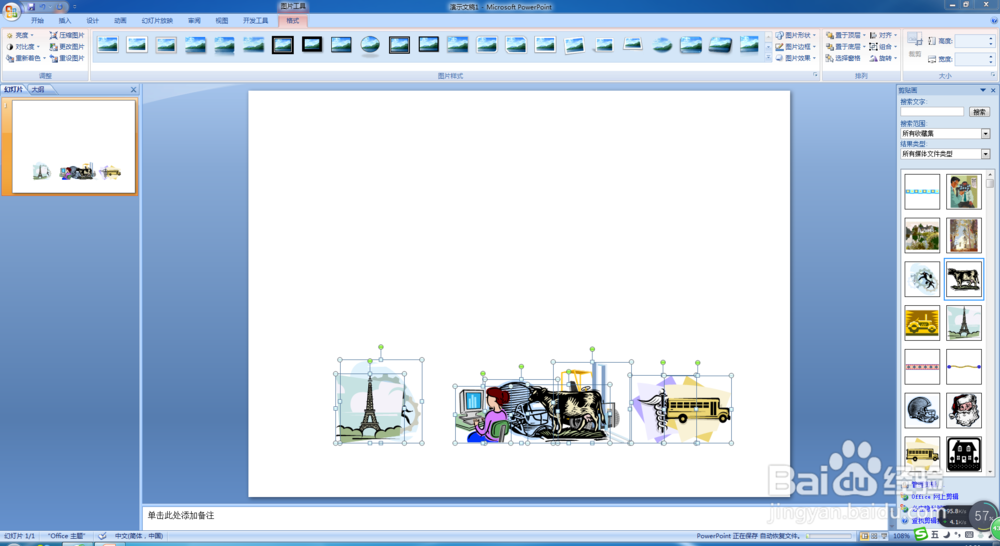Screen dimensions: 1000x546
Task: Open the 旋转 rotate dropdown
Action: (x=884, y=59)
